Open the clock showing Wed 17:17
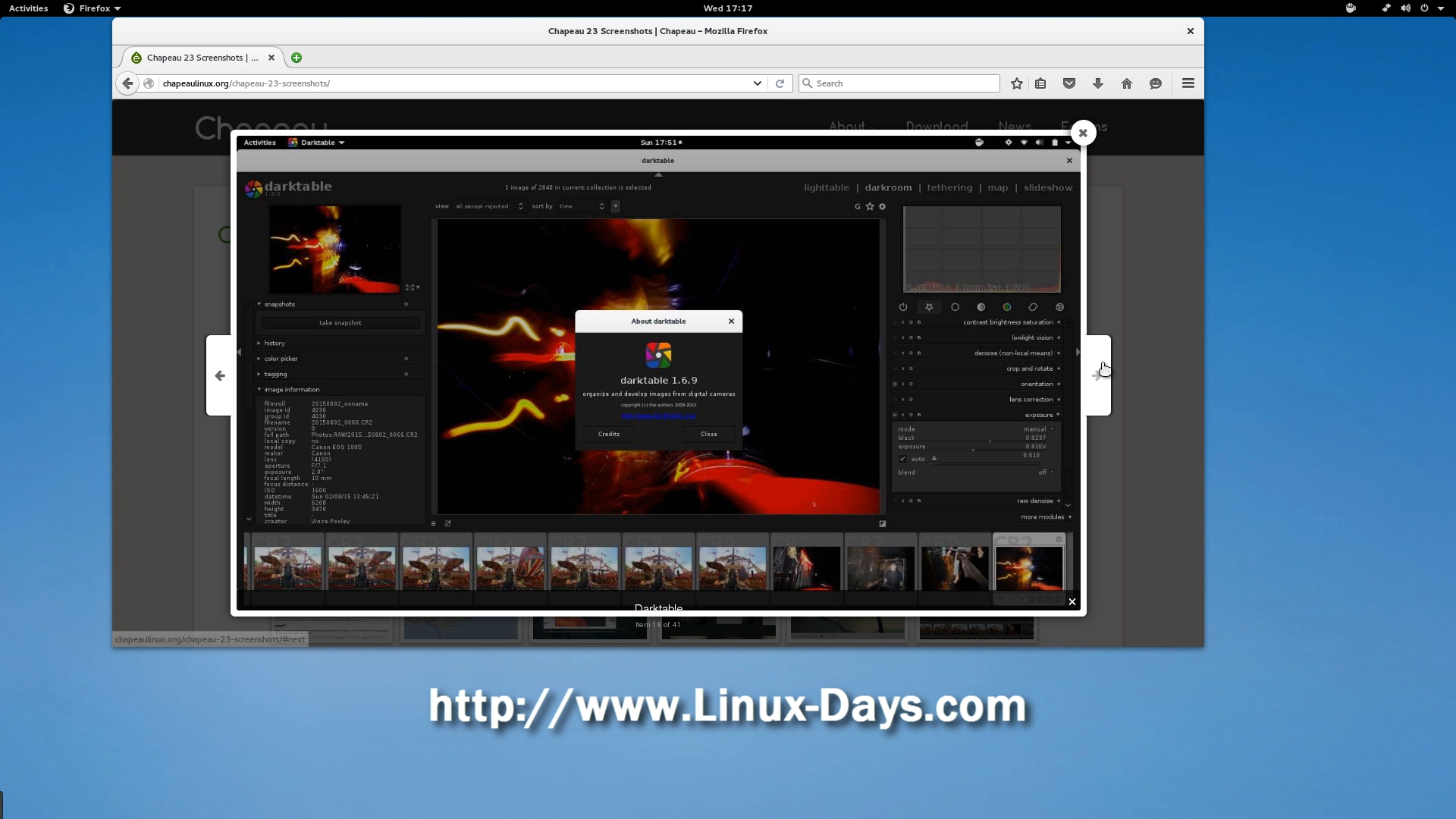1456x819 pixels. 728,8
